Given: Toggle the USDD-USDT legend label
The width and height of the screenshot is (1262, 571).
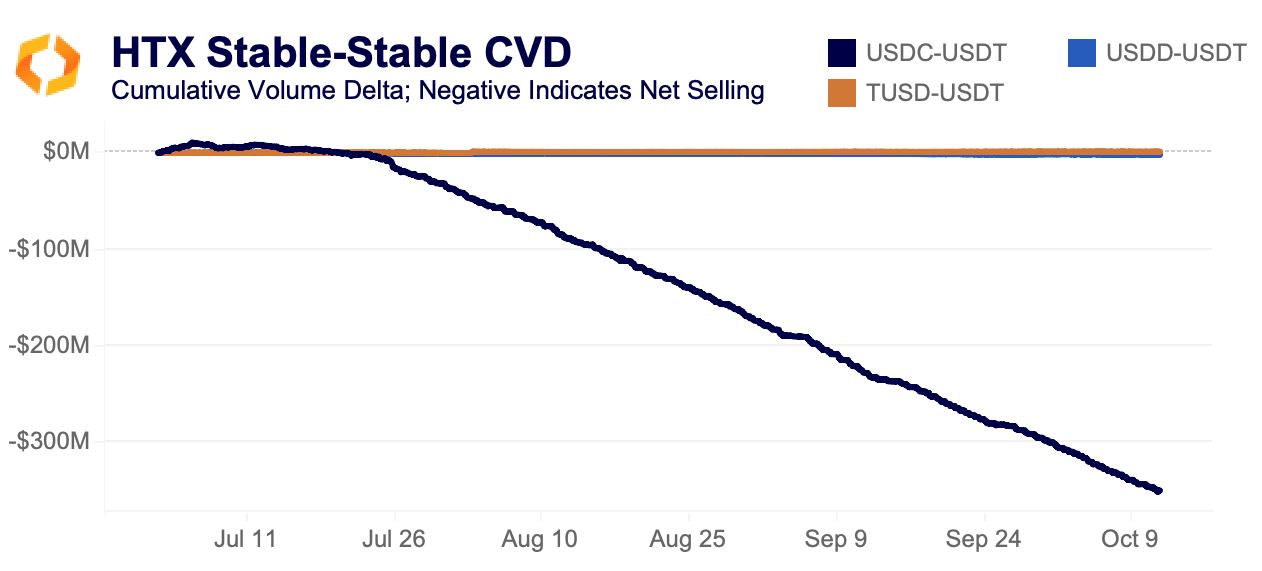Looking at the screenshot, I should tap(1176, 53).
